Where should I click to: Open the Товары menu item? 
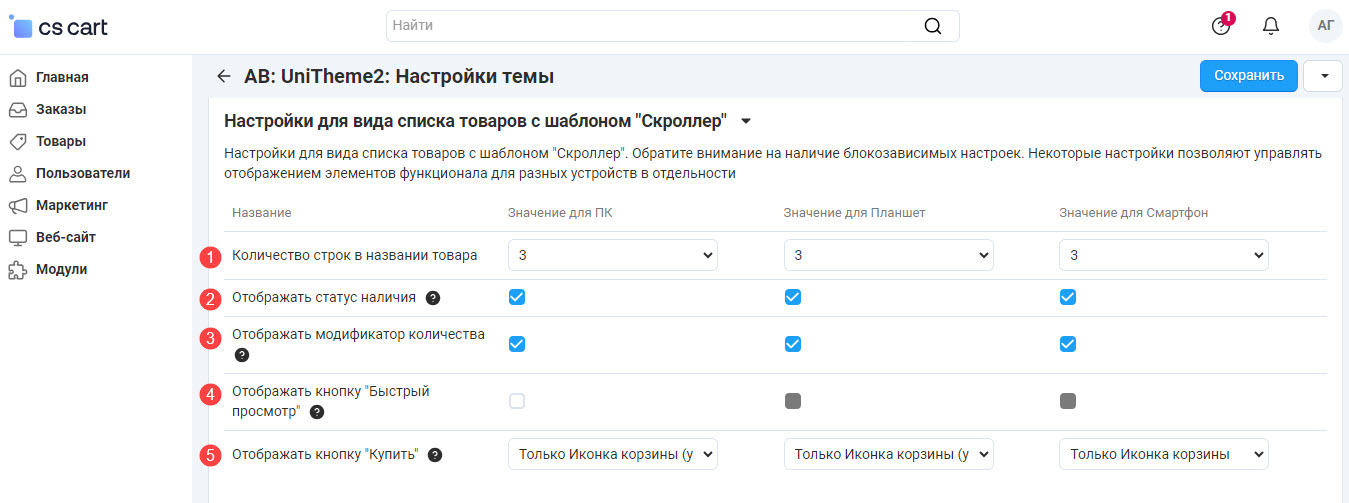60,141
